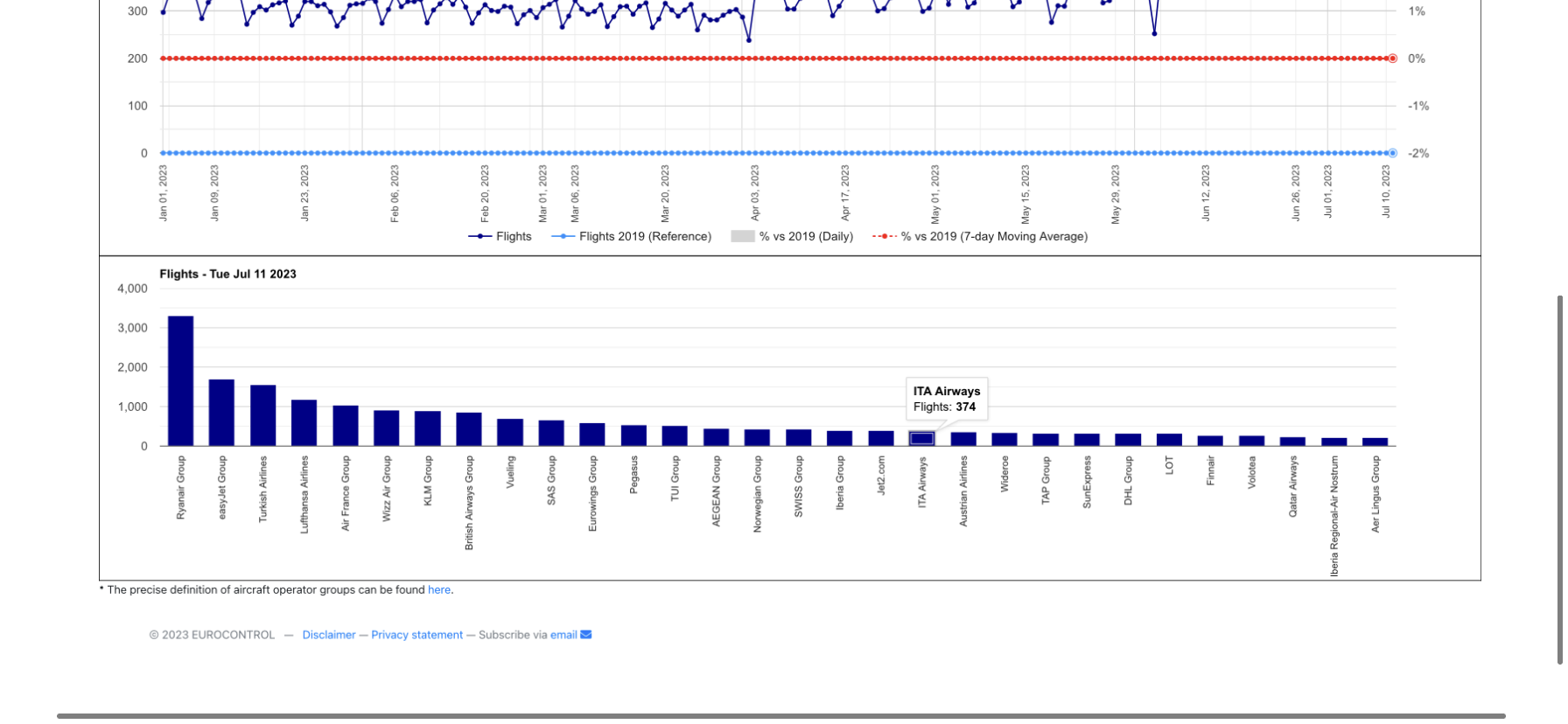Screen dimensions: 1568x724
Task: Open the Privacy statement link
Action: point(416,635)
